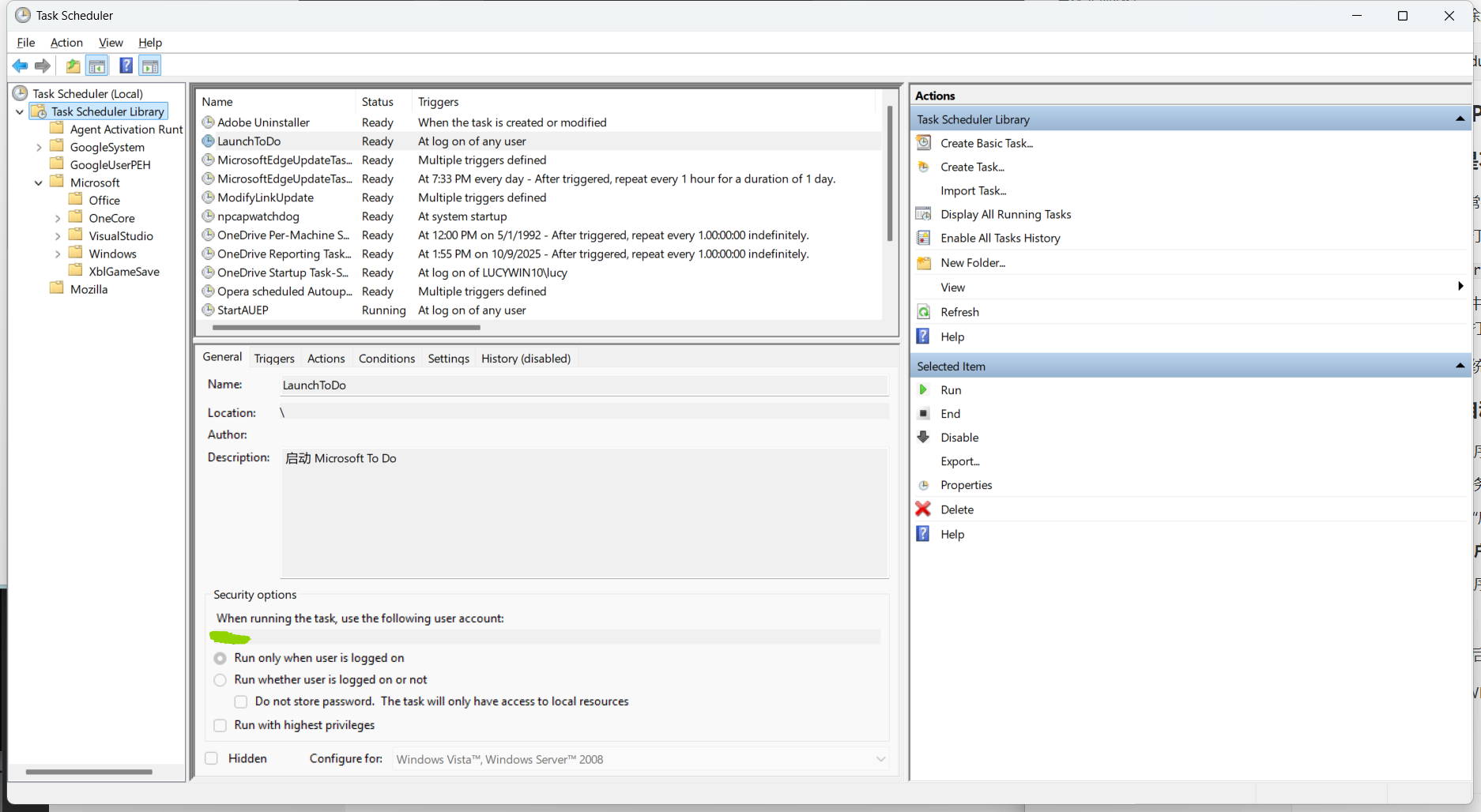Screen dimensions: 1481x812
Task: Collapse the Microsoft folder node
Action: 39,182
